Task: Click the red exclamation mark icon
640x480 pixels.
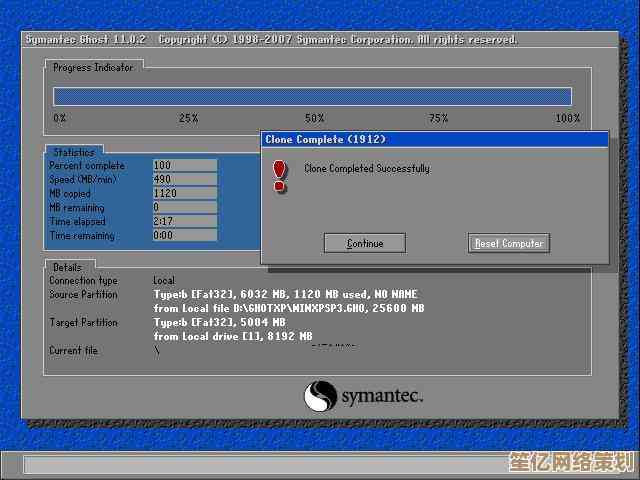Action: tap(280, 176)
